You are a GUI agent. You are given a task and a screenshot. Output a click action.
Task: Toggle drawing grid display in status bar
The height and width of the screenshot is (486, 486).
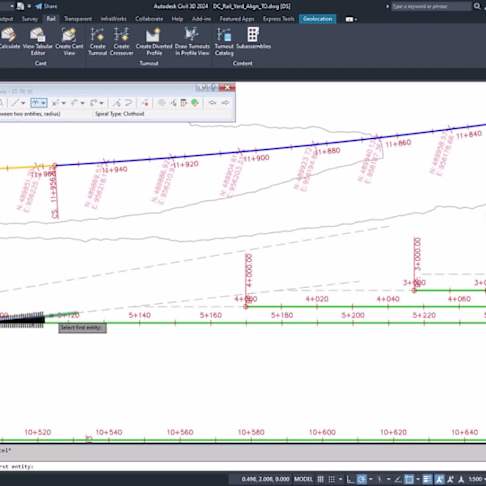320,479
